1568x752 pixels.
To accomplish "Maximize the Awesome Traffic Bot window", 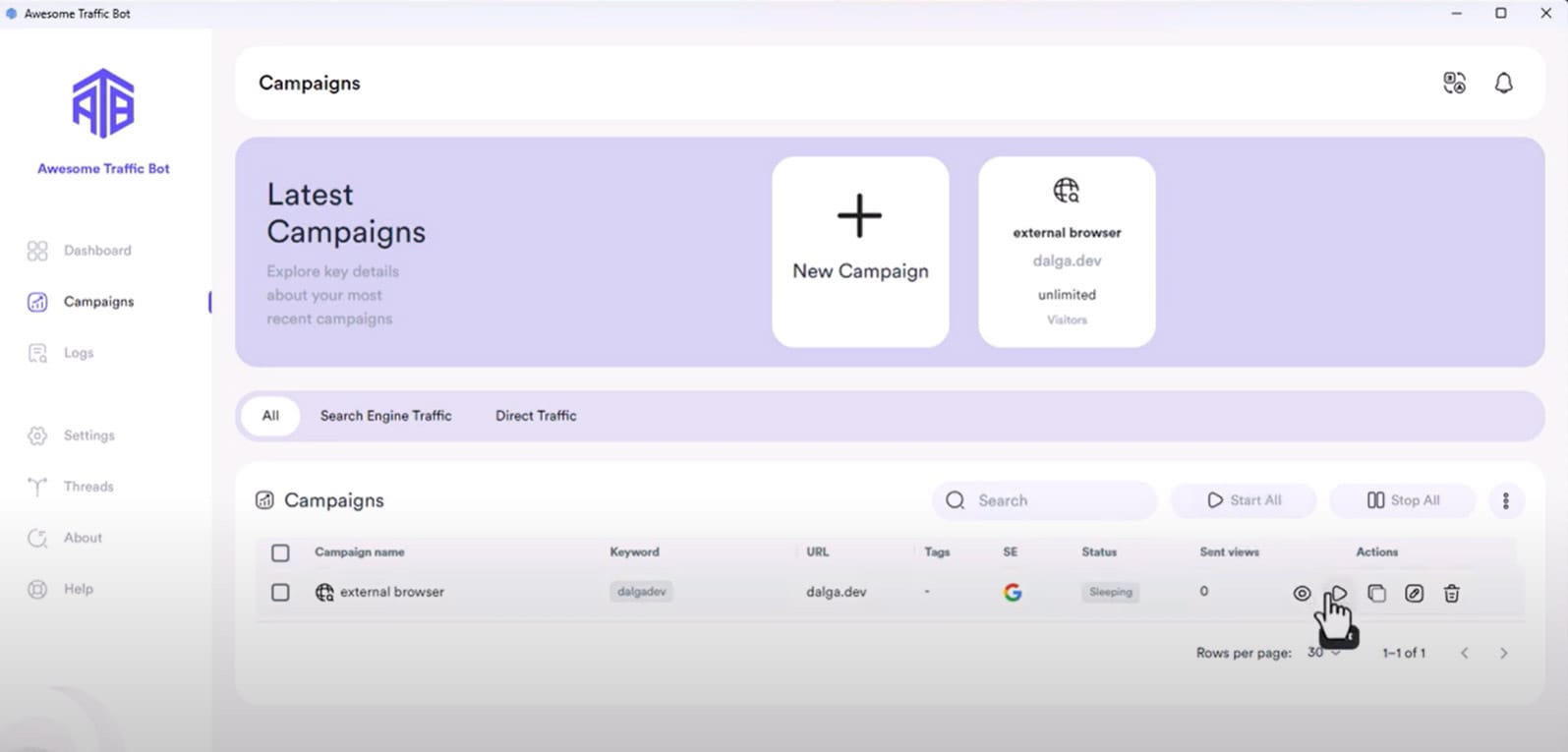I will coord(1500,14).
